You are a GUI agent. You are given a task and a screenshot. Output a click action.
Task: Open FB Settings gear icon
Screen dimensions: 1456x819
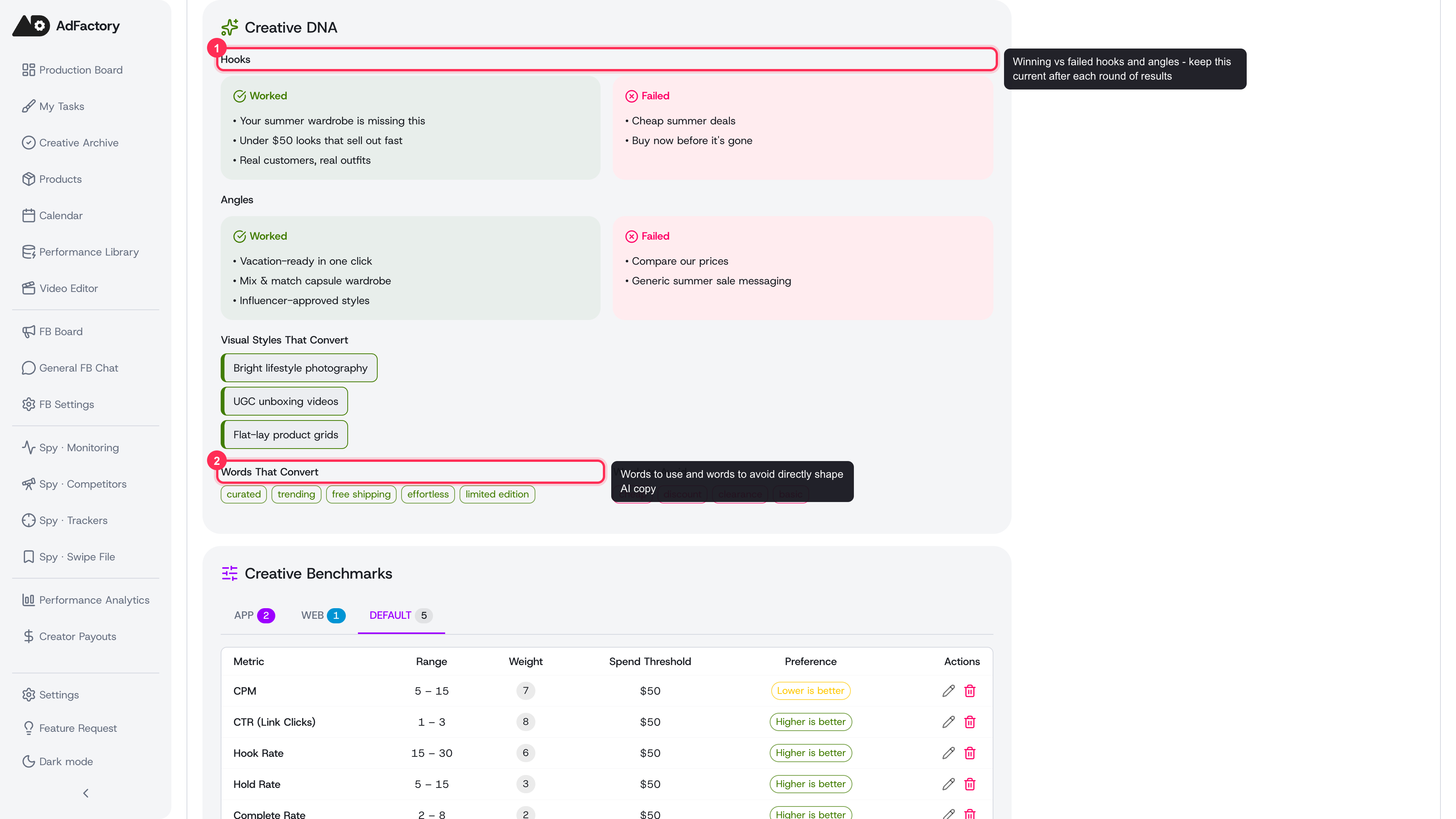click(x=28, y=404)
